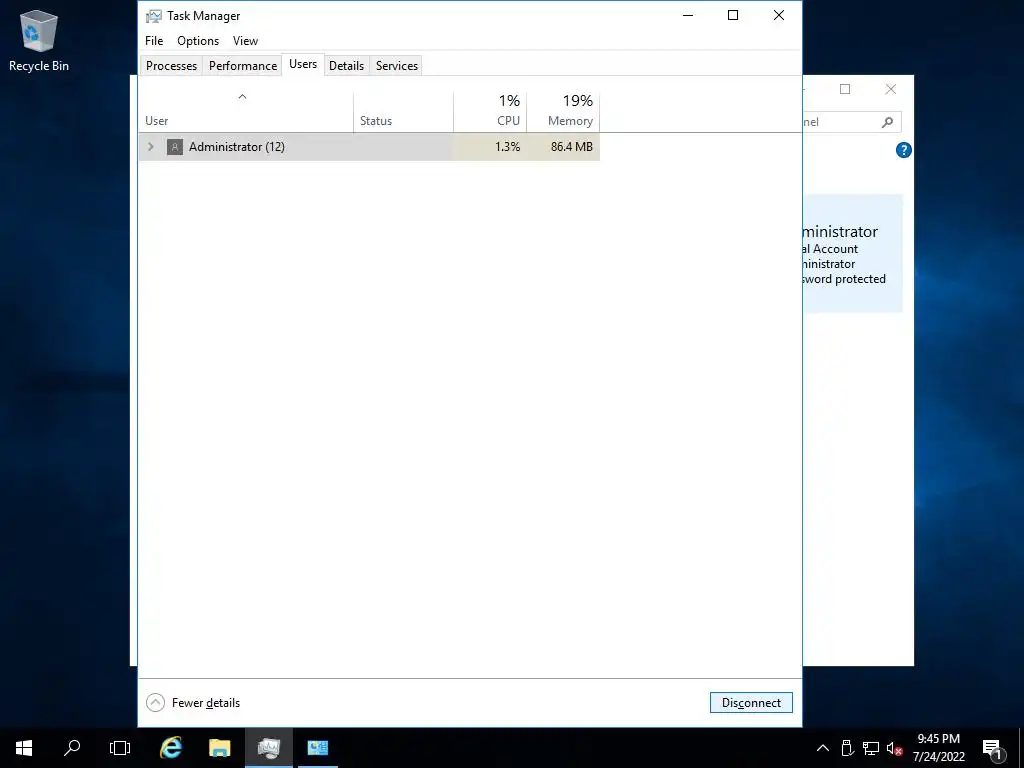Click the blue help icon in Control Panel
Image resolution: width=1024 pixels, height=768 pixels.
click(x=903, y=150)
